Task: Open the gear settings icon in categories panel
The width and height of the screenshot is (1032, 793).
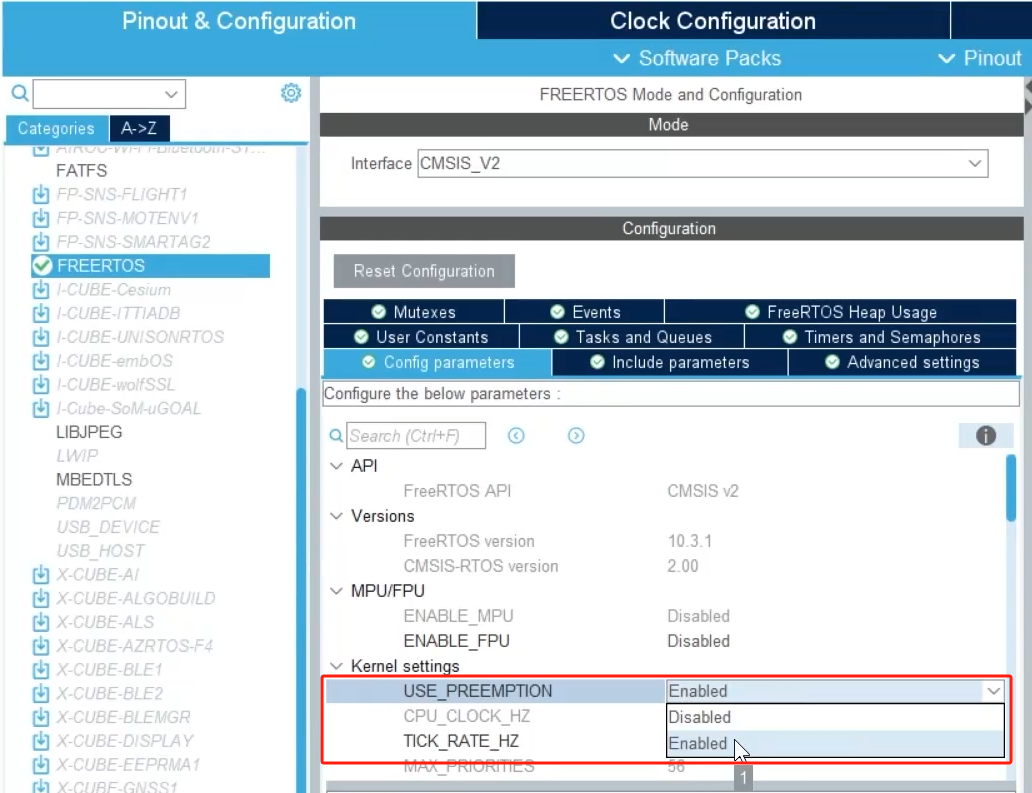Action: click(x=291, y=93)
